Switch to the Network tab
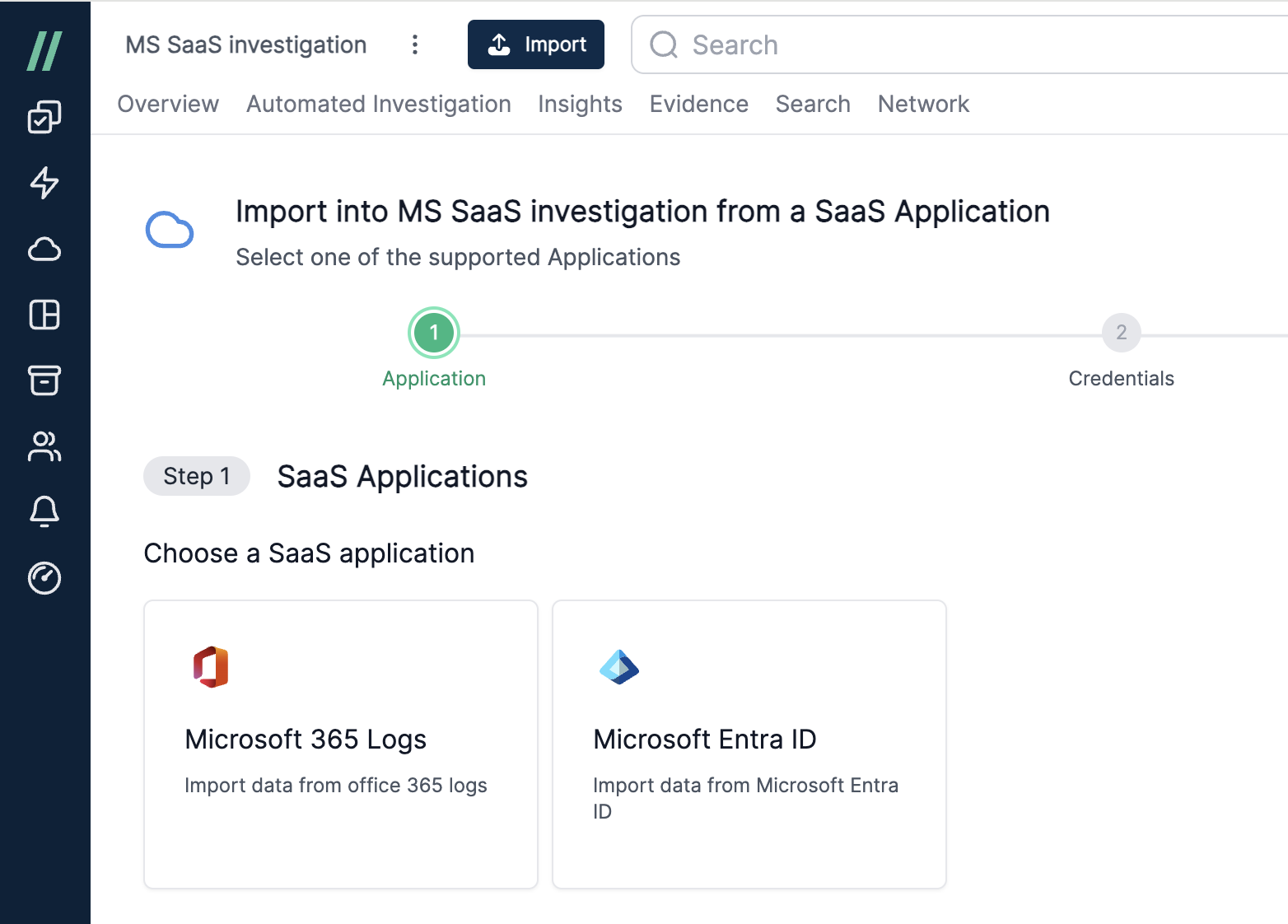The height and width of the screenshot is (924, 1288). pyautogui.click(x=923, y=104)
